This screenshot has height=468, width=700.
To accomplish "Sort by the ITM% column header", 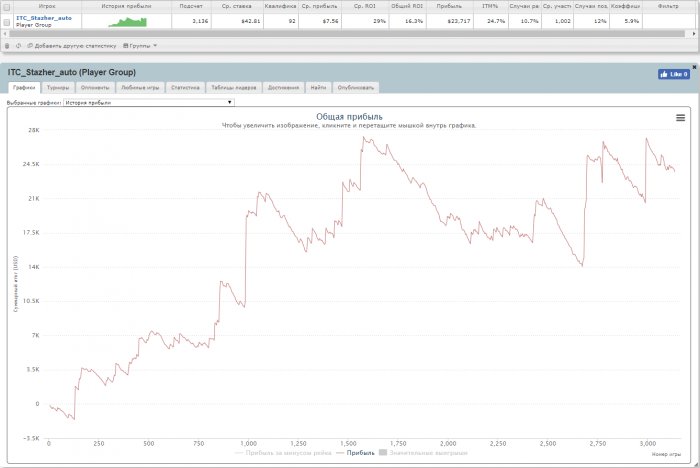I will pos(490,6).
